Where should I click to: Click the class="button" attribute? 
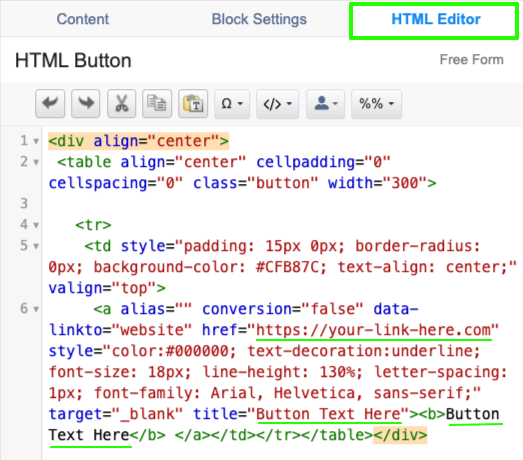(255, 183)
